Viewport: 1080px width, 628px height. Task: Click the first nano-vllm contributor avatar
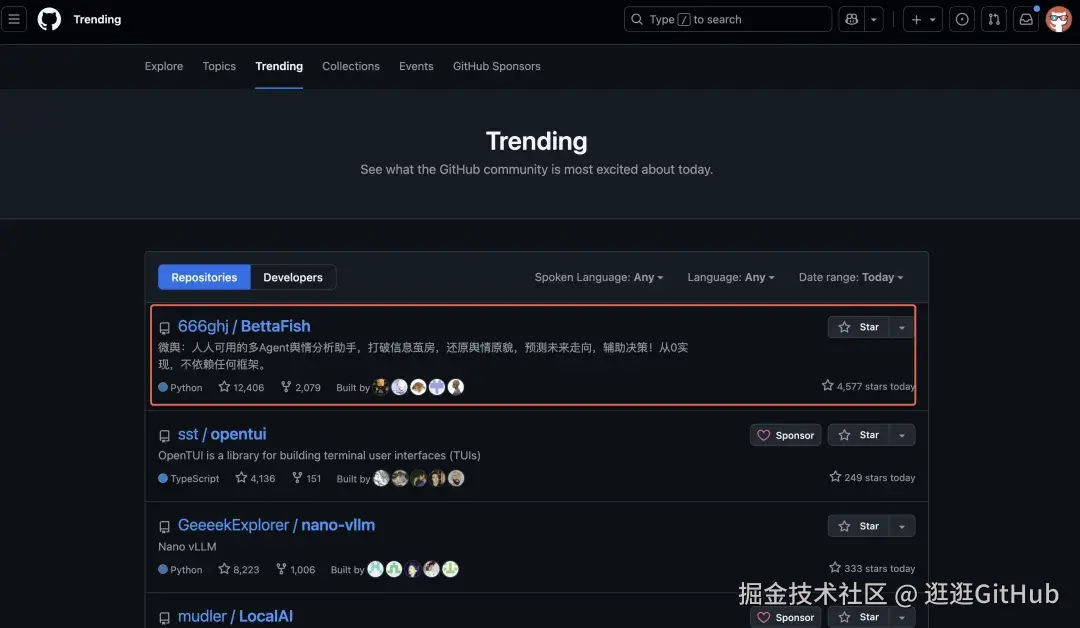click(375, 569)
